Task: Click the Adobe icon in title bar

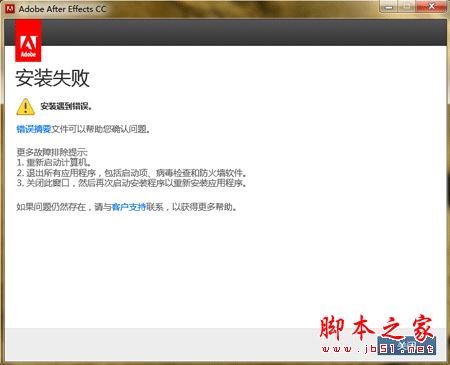Action: pyautogui.click(x=10, y=9)
